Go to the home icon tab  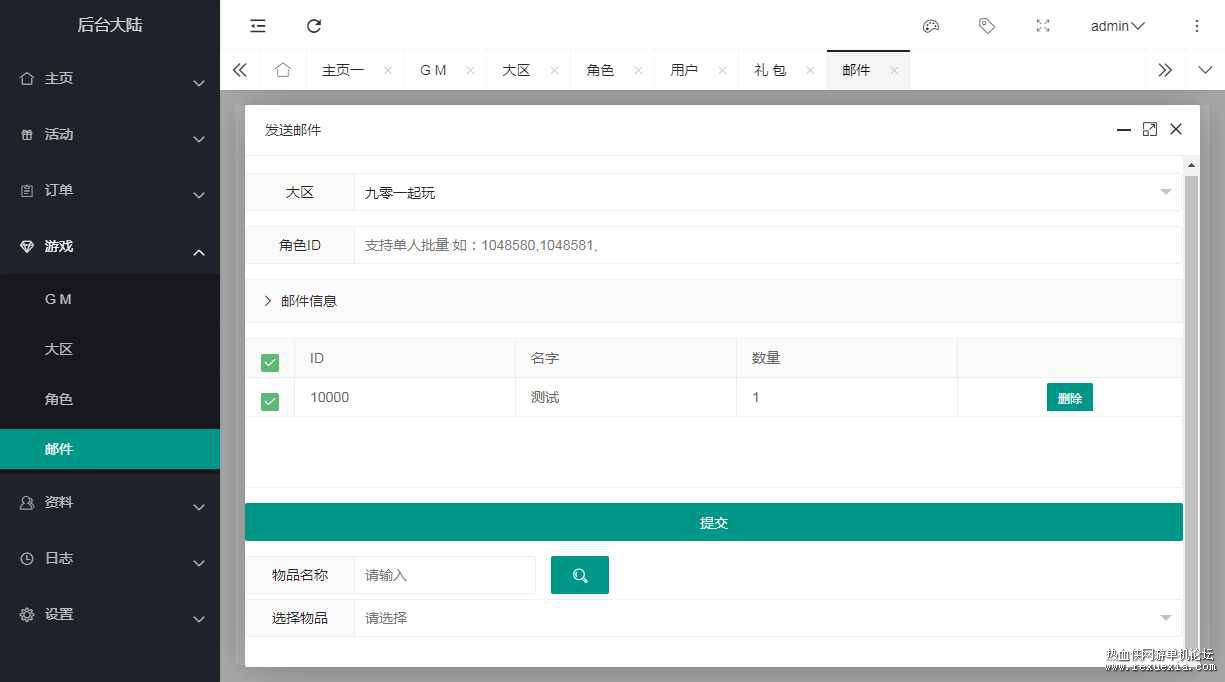tap(283, 70)
